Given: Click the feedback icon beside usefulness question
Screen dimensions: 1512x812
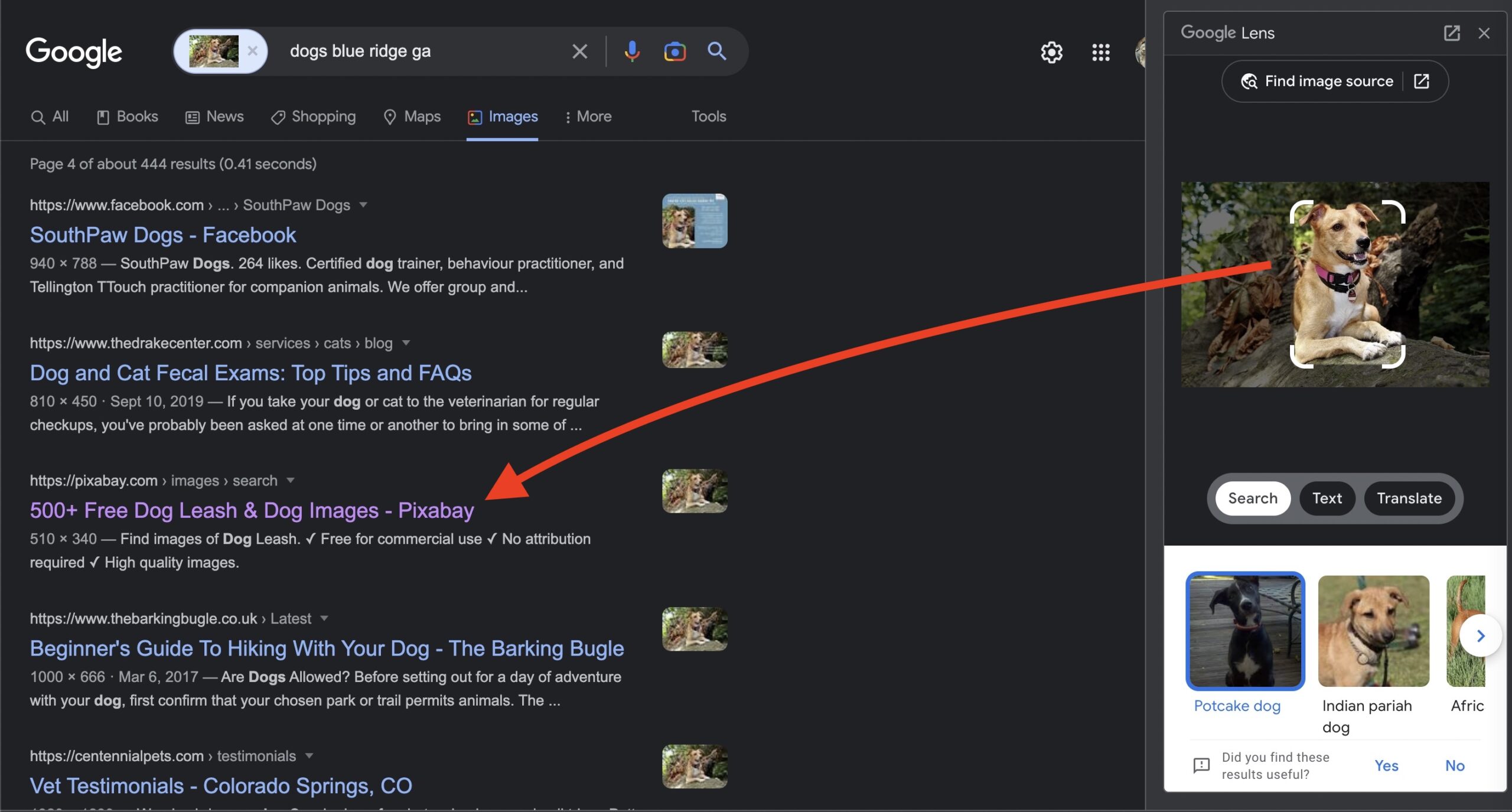Looking at the screenshot, I should click(1201, 765).
